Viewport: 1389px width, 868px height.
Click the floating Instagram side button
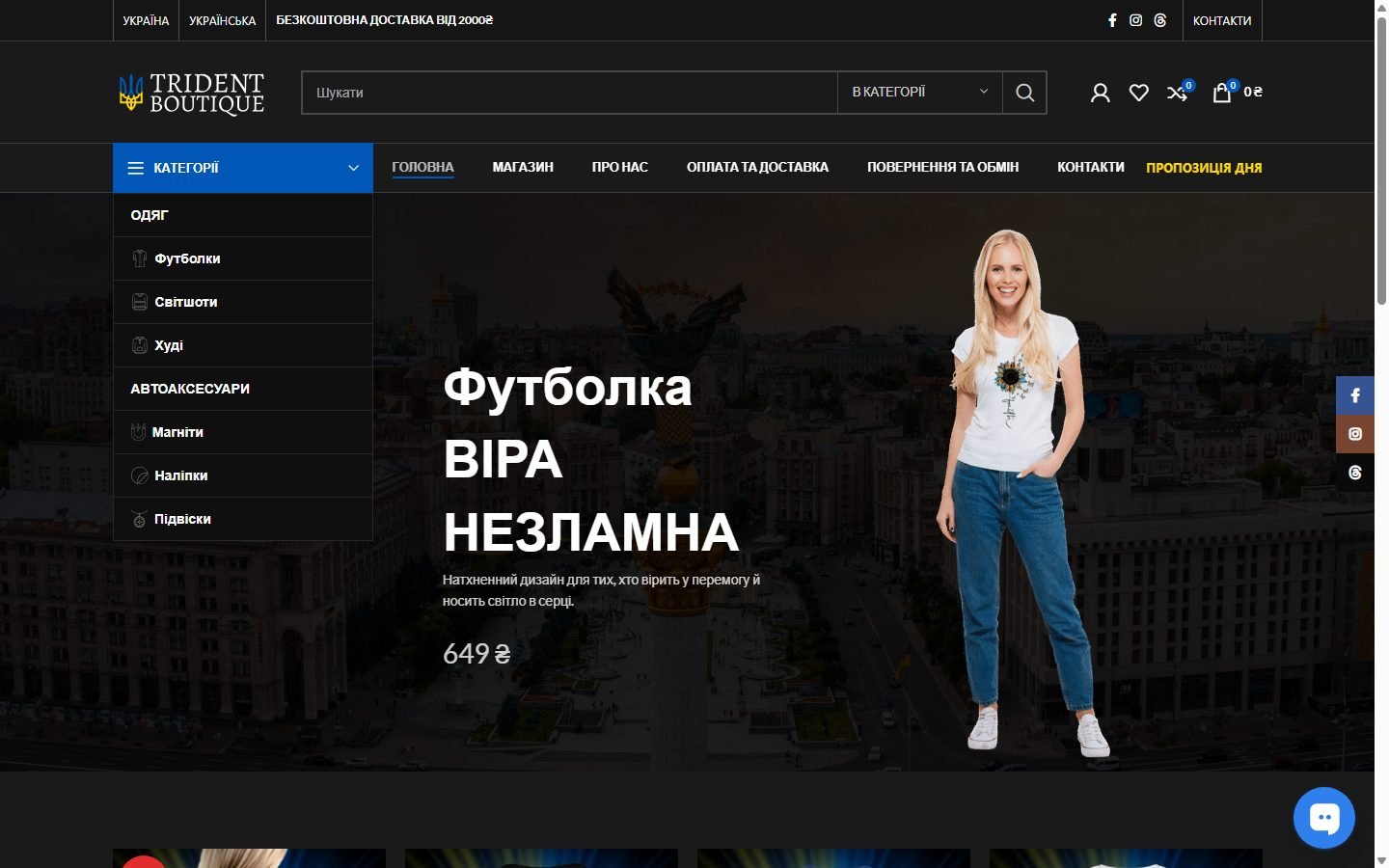point(1355,434)
